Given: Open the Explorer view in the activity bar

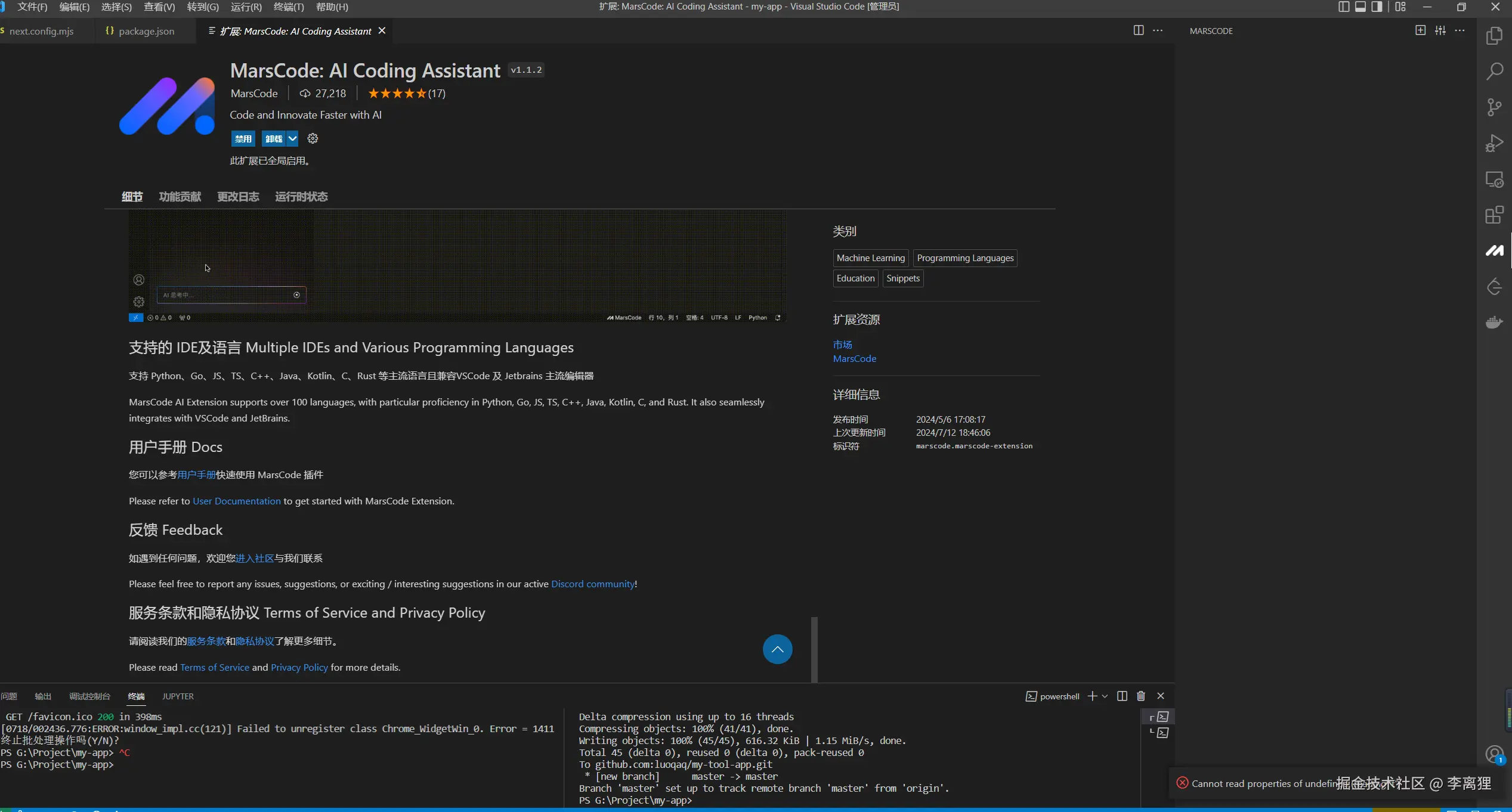Looking at the screenshot, I should tap(1494, 36).
